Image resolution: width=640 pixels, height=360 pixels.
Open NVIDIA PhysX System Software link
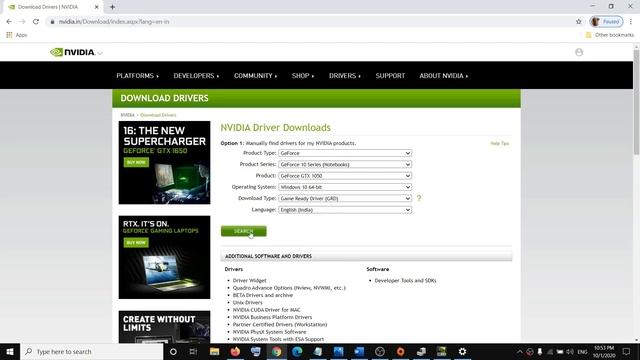coord(269,332)
